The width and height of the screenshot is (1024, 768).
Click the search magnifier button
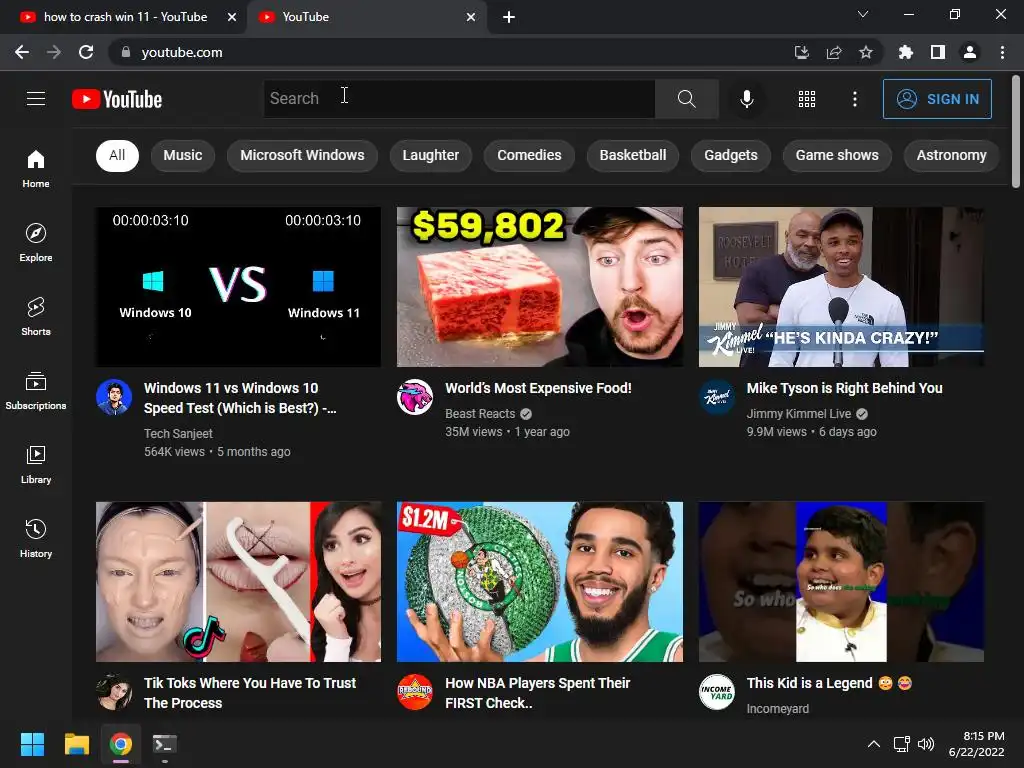click(686, 99)
